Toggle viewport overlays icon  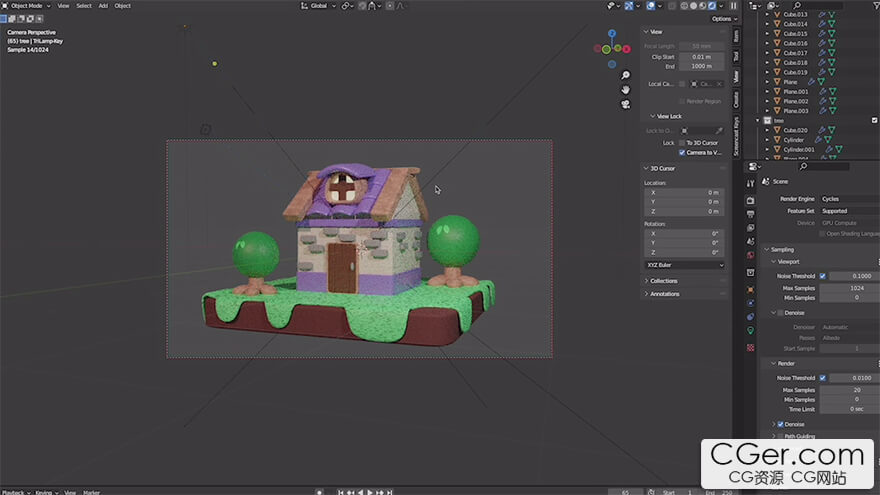(x=650, y=6)
